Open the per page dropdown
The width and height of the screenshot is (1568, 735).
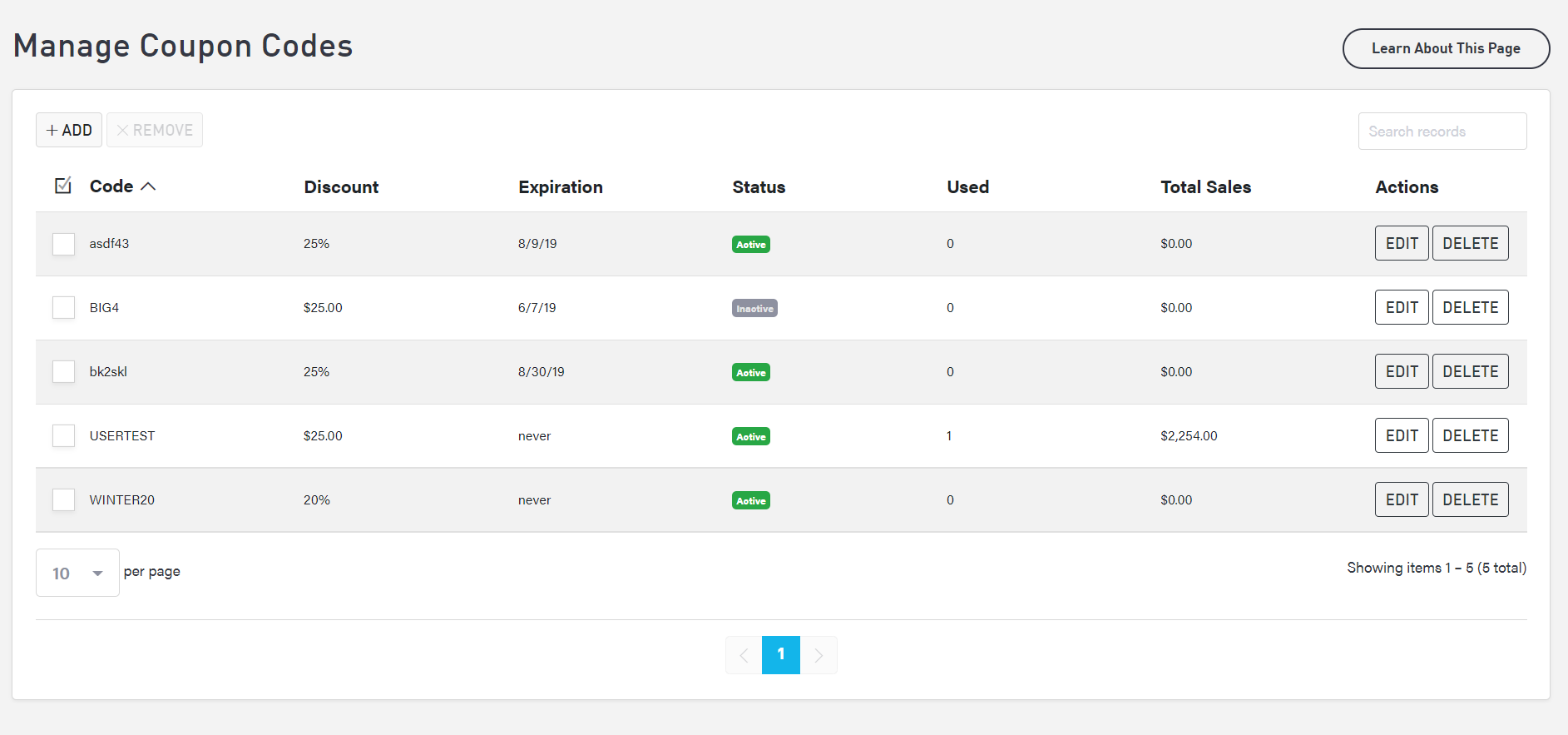[x=77, y=573]
